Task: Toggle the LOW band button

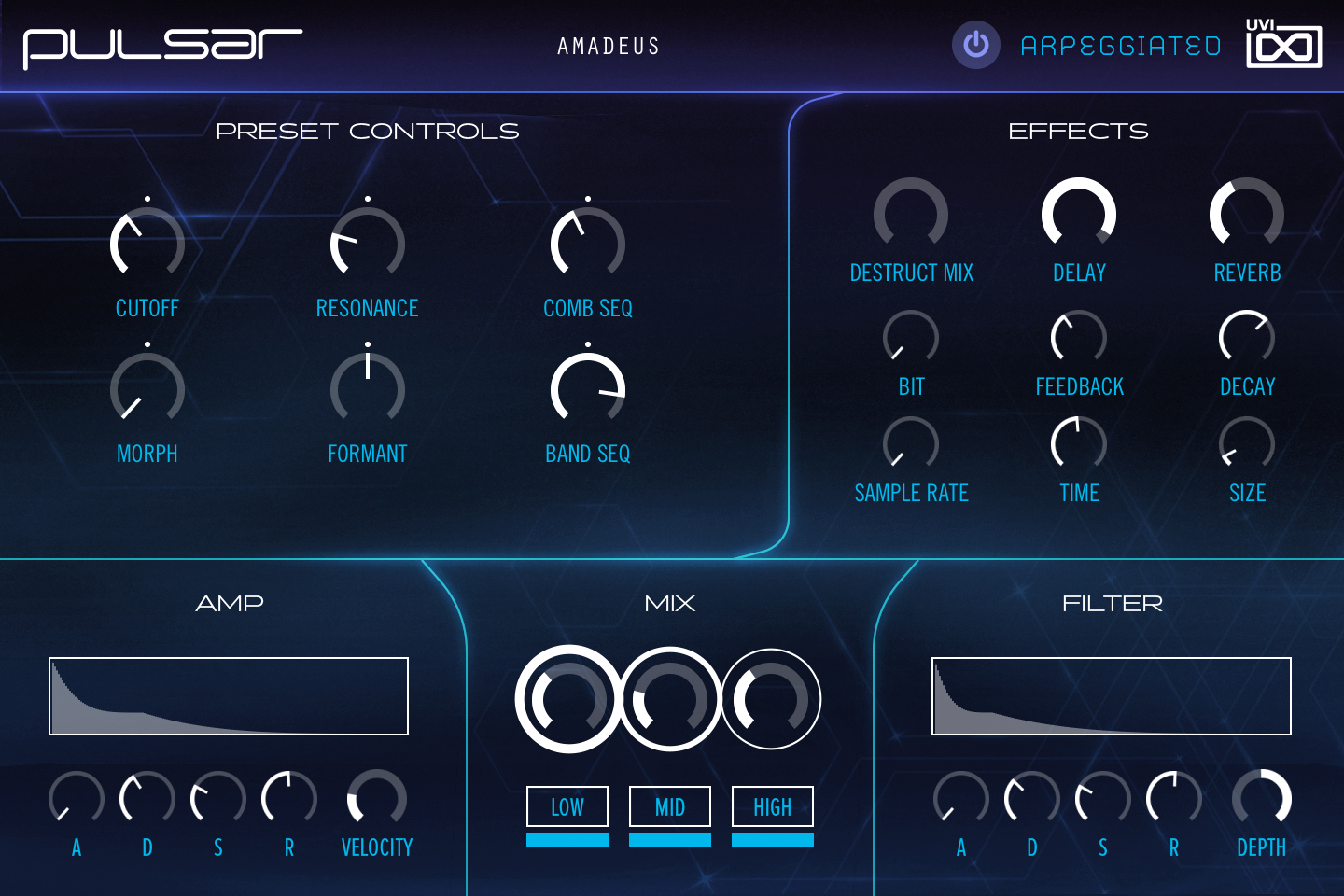Action: click(x=567, y=806)
